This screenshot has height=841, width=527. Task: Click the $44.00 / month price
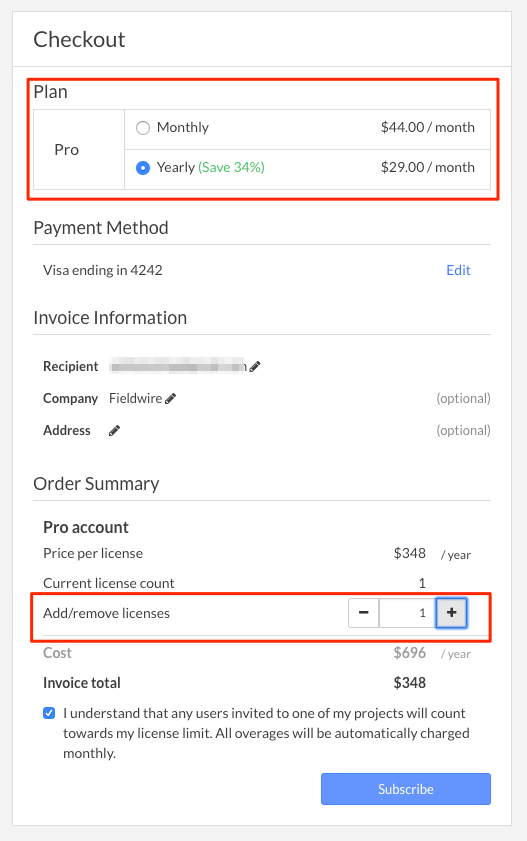pos(428,128)
